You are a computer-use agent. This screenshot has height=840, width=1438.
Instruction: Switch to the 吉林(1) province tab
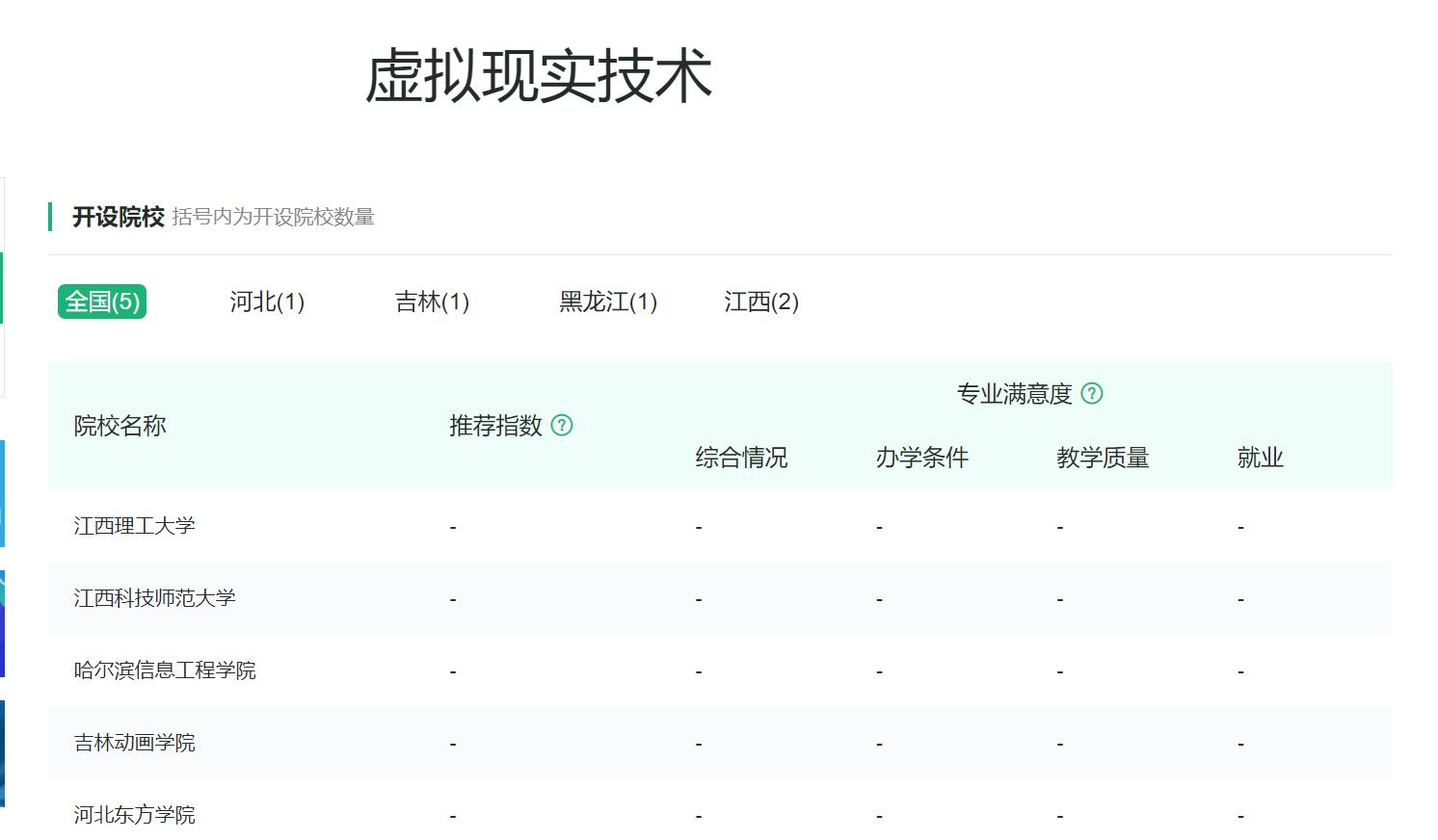(431, 302)
